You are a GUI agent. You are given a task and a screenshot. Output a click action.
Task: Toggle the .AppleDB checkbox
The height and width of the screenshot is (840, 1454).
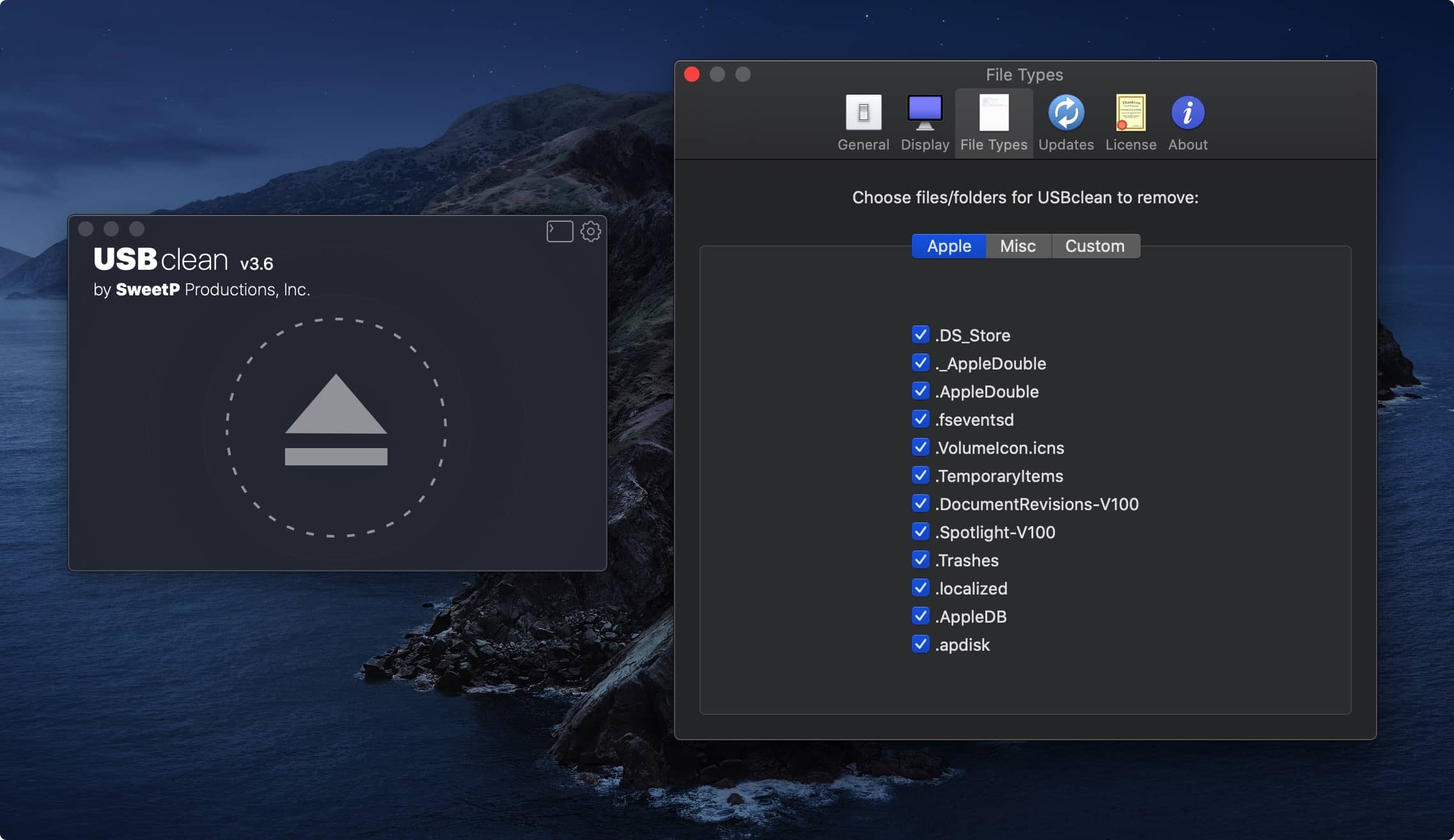tap(920, 616)
